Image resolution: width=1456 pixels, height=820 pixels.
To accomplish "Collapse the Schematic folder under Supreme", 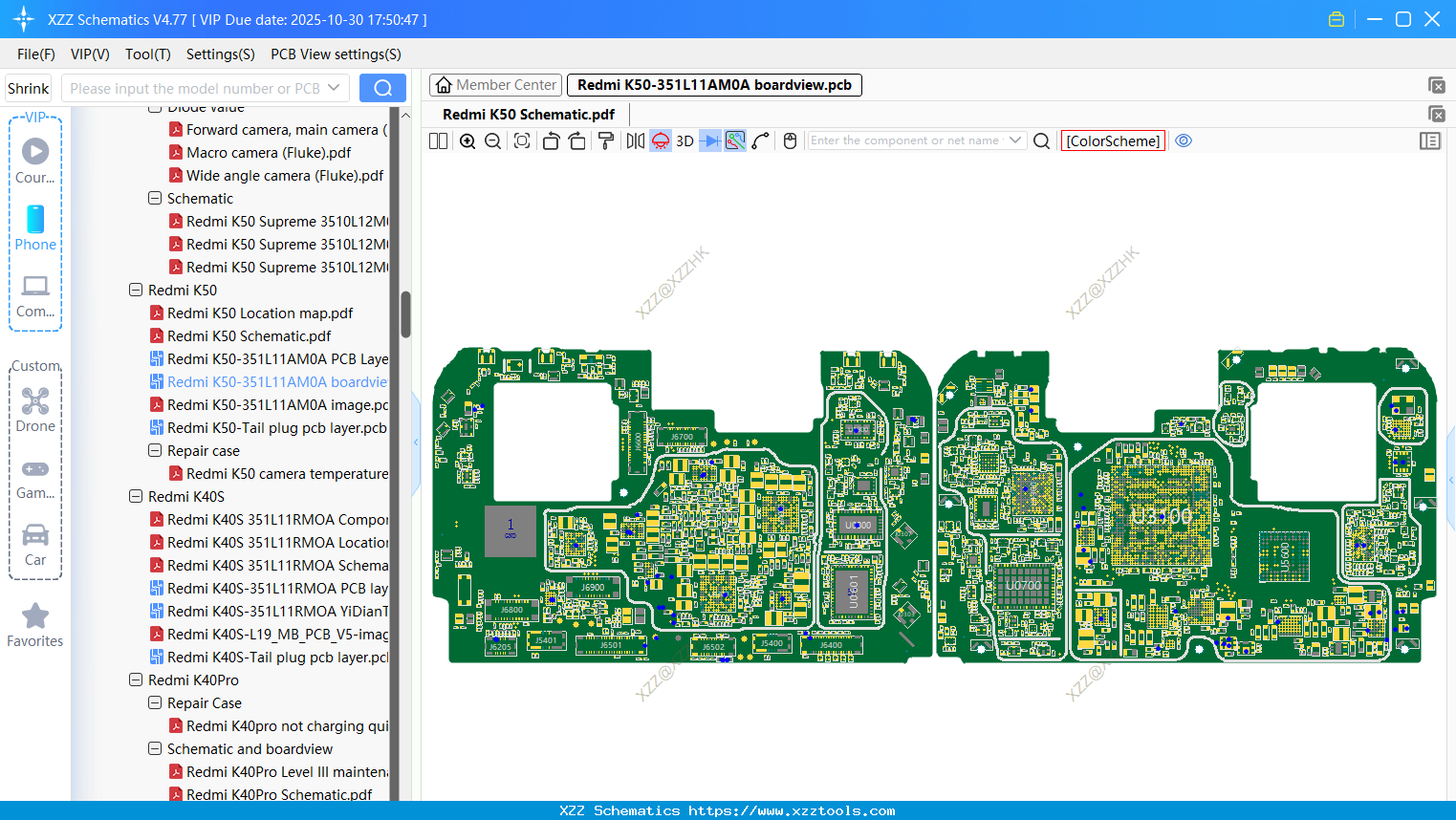I will click(x=155, y=199).
